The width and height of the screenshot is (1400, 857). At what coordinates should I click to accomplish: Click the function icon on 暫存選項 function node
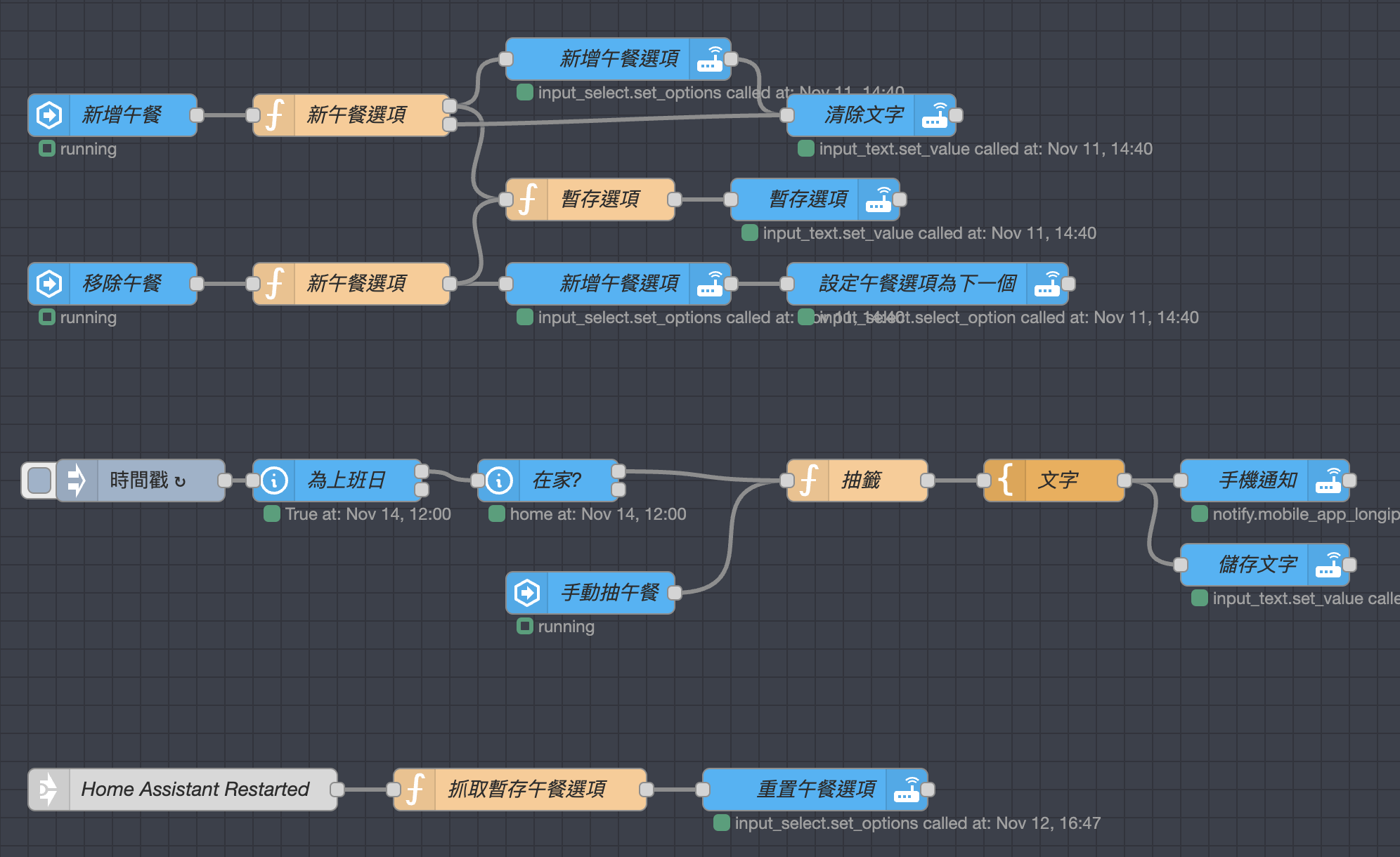click(x=527, y=199)
